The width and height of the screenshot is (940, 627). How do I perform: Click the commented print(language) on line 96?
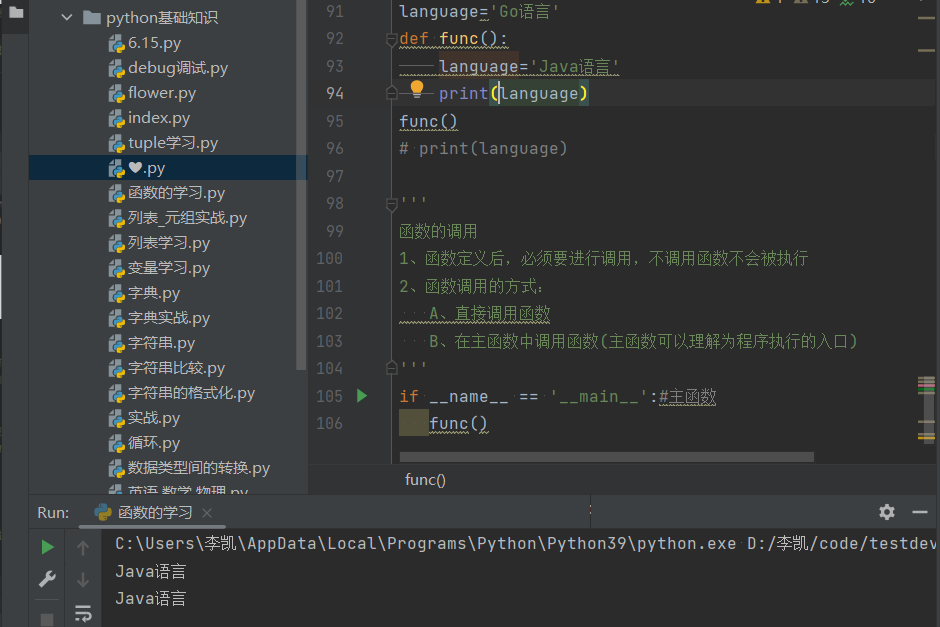coord(483,149)
